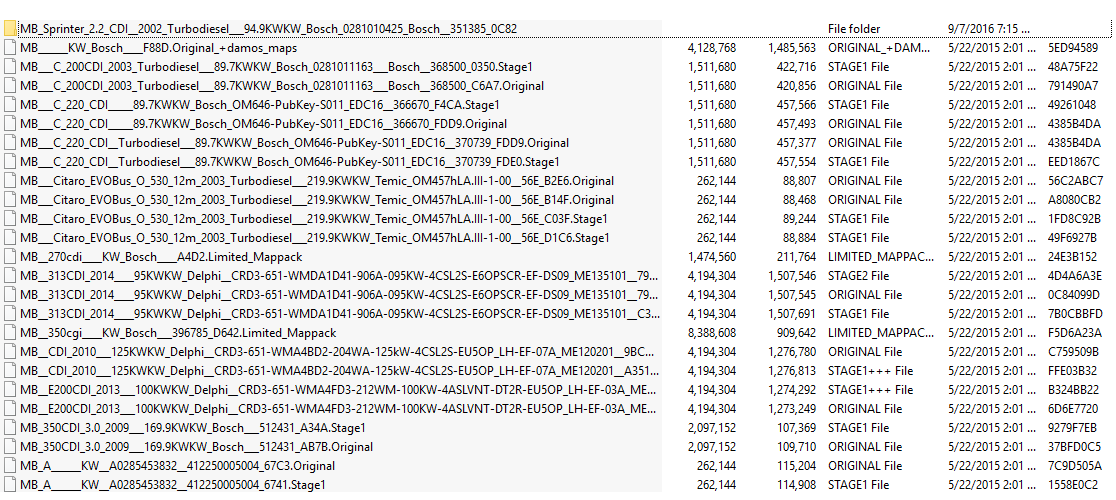Select the file name ending 370739_FDE0.Stage1
Screen dimensions: 1116x500
click(x=290, y=161)
